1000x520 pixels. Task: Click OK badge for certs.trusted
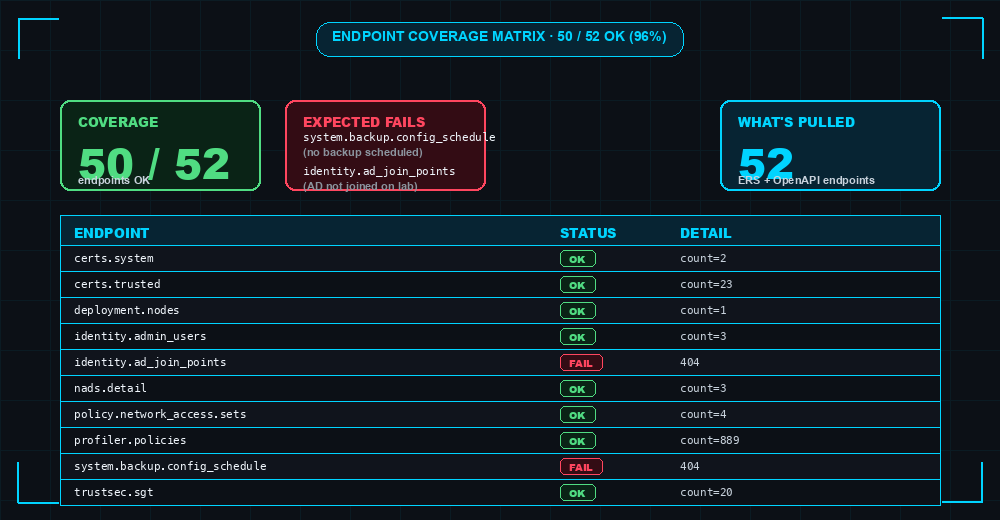[x=578, y=285]
